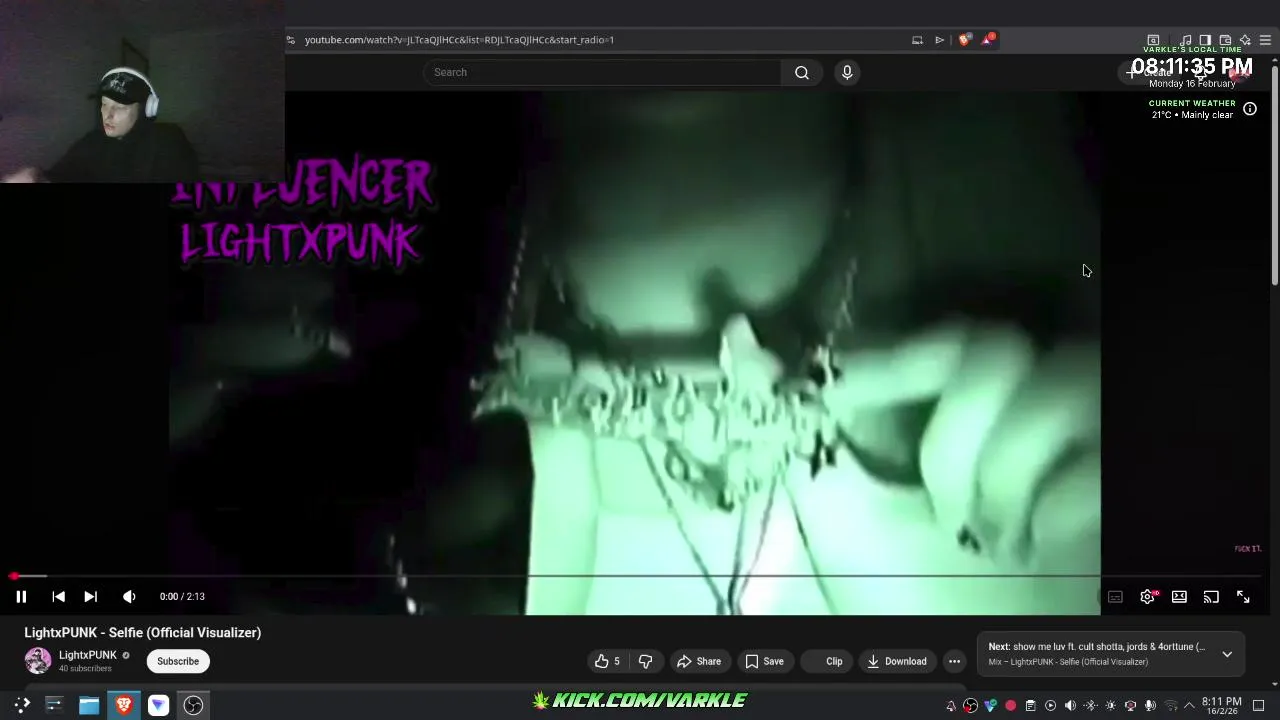Click the browser address bar URL
Screen dimensions: 1280x720
(459, 40)
